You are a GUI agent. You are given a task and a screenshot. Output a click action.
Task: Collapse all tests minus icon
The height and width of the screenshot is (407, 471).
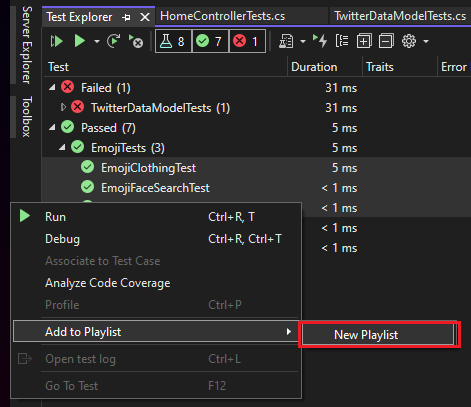click(386, 41)
